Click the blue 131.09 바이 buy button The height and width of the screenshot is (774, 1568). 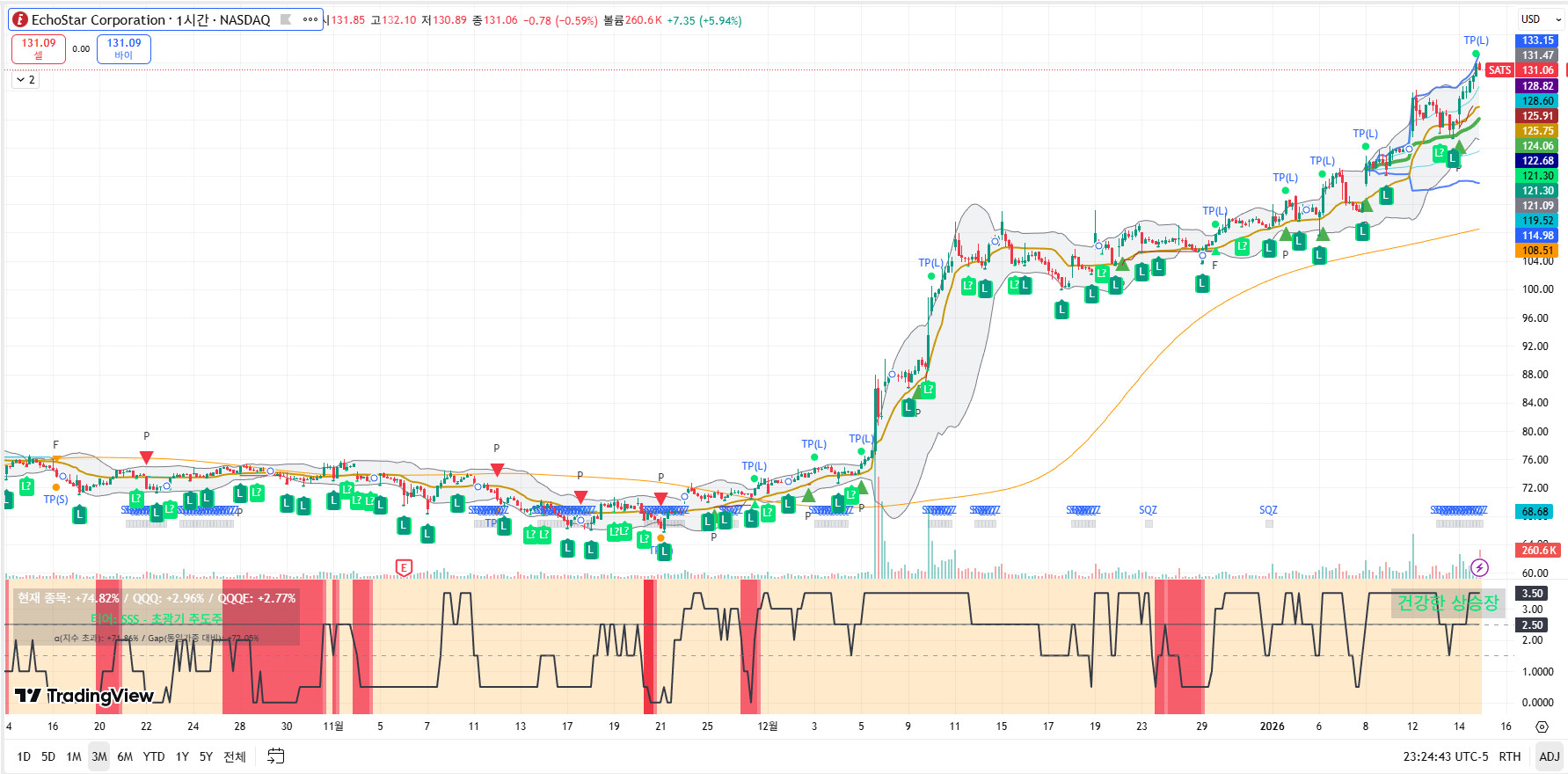pyautogui.click(x=124, y=49)
